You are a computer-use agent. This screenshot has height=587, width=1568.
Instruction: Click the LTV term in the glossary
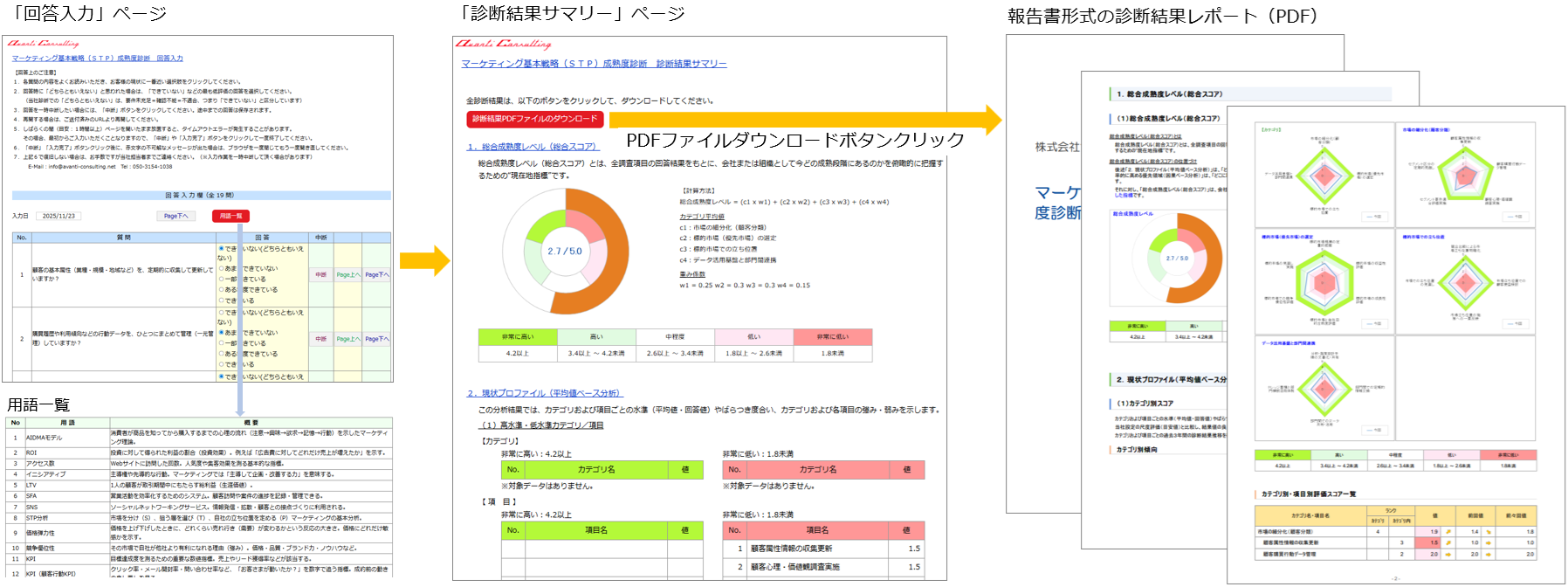click(31, 485)
